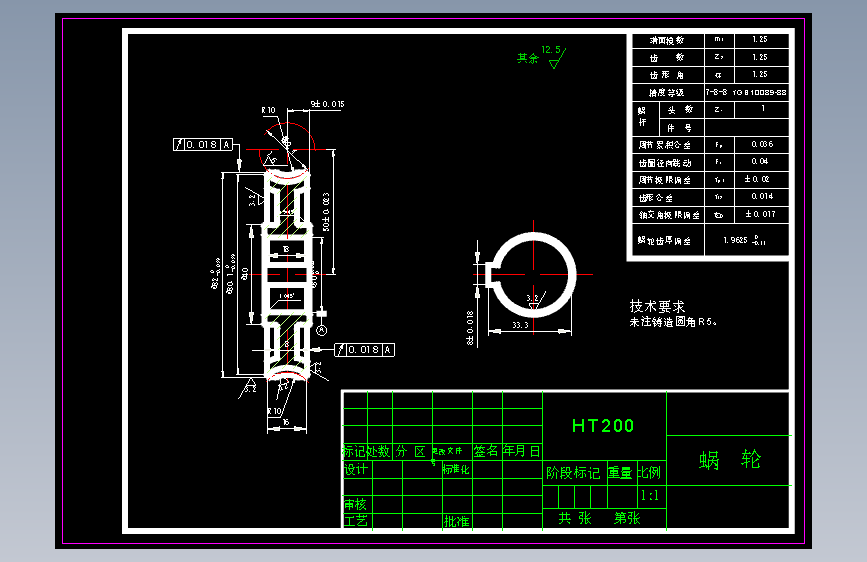Select the 7-8-8 accuracy grade value
Screen dimensions: 867x562
[x=717, y=92]
